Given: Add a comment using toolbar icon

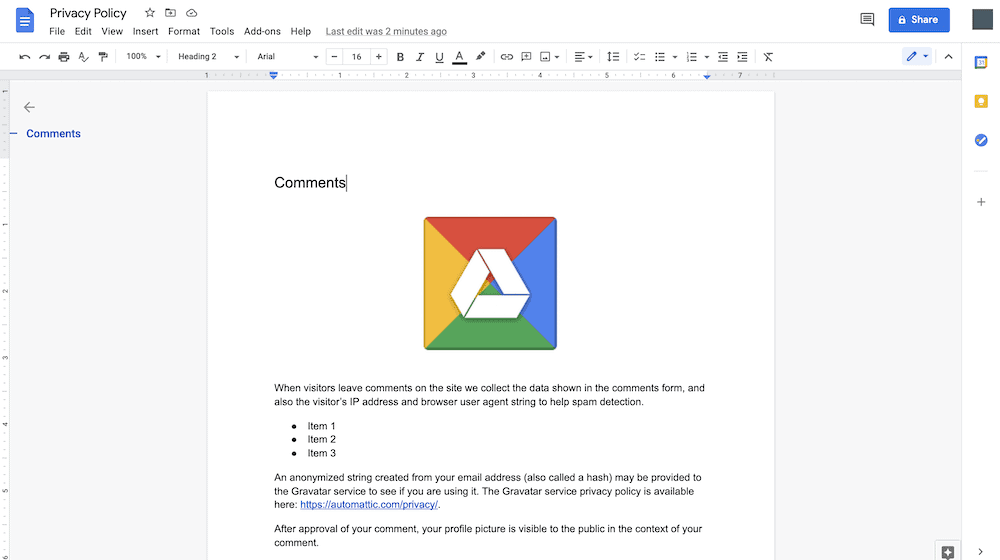Looking at the screenshot, I should pos(526,57).
